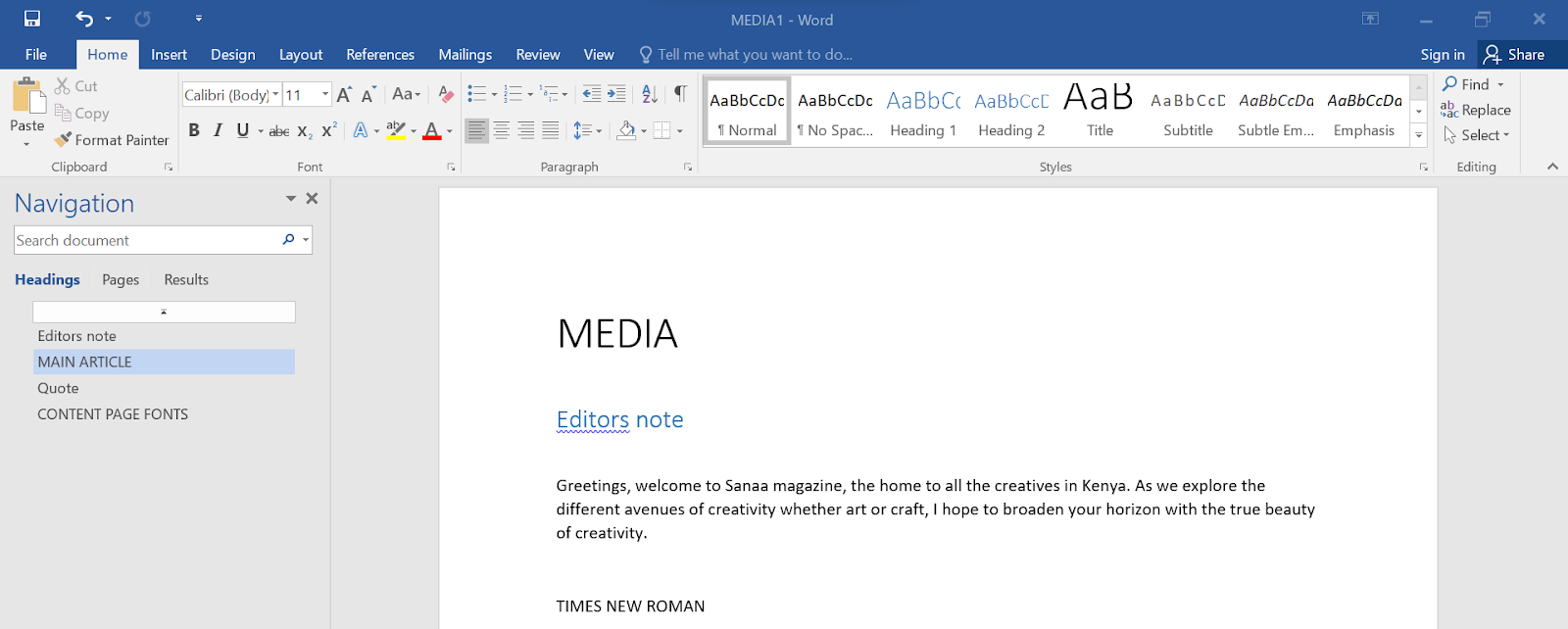1568x629 pixels.
Task: Increase the font size with Grow Font
Action: tap(344, 95)
